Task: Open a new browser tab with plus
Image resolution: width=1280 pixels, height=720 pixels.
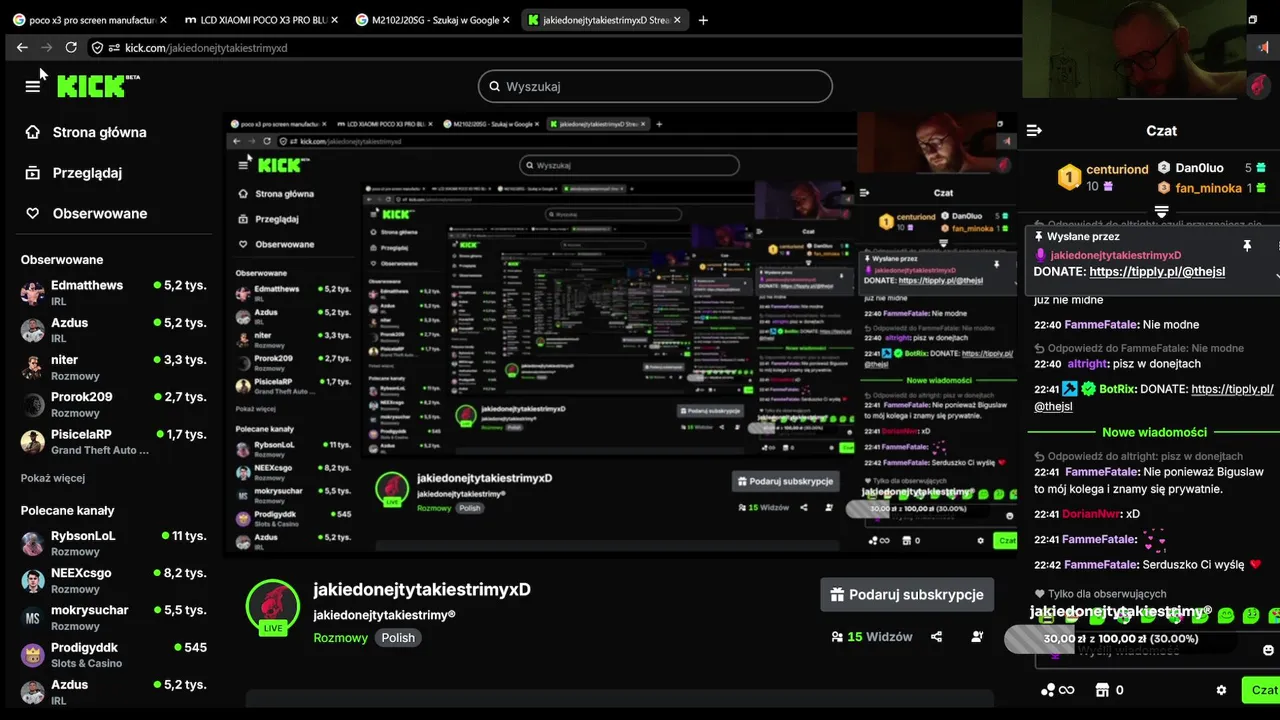Action: (x=703, y=20)
